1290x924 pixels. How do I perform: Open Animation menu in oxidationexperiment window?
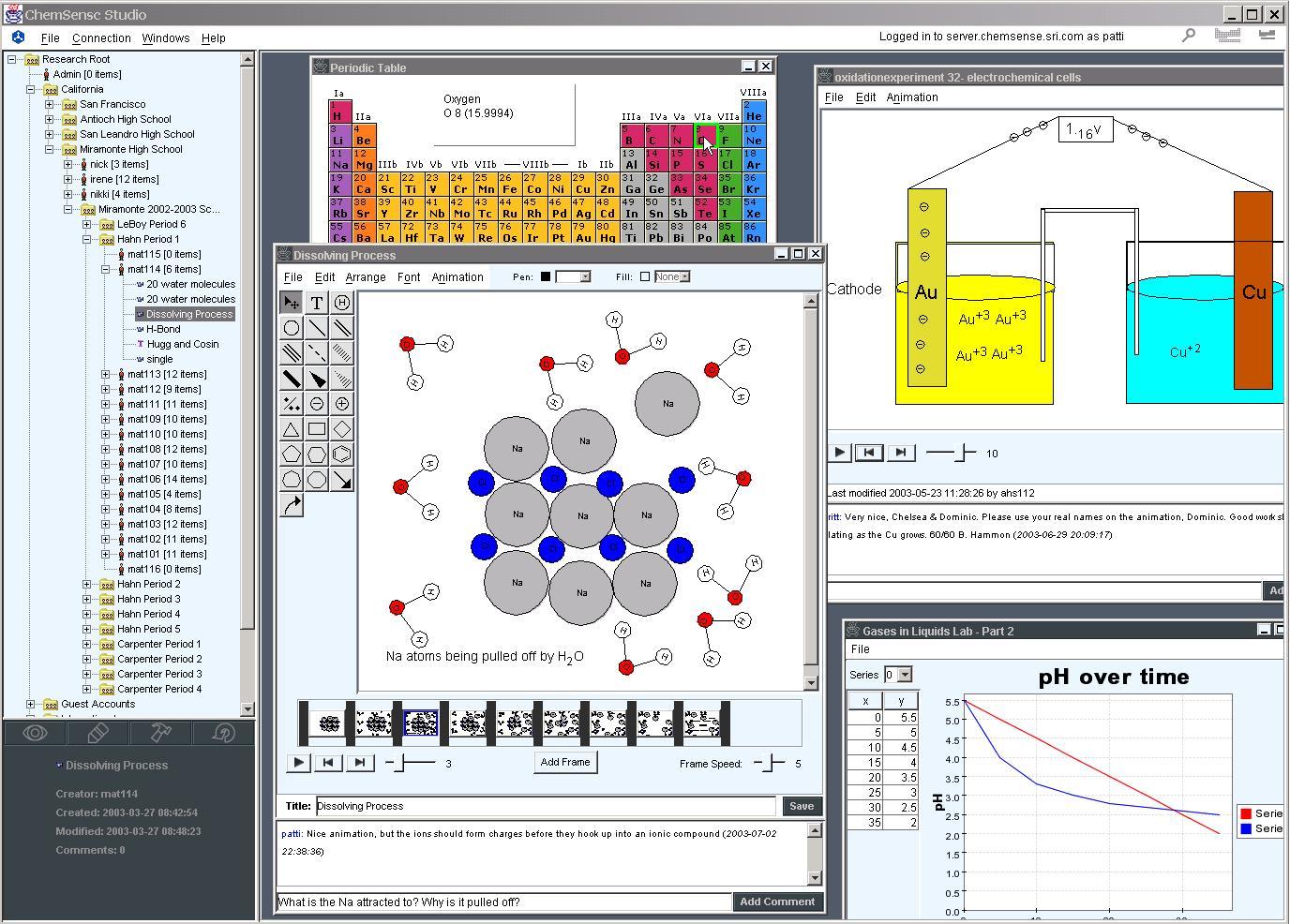[x=911, y=97]
